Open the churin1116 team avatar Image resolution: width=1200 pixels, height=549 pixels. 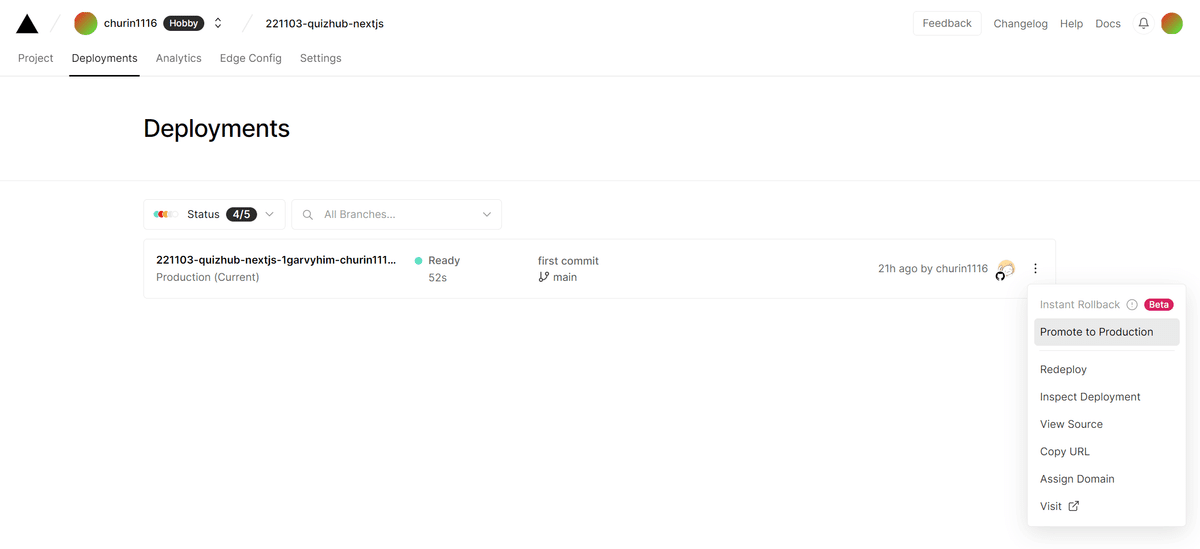click(x=86, y=23)
